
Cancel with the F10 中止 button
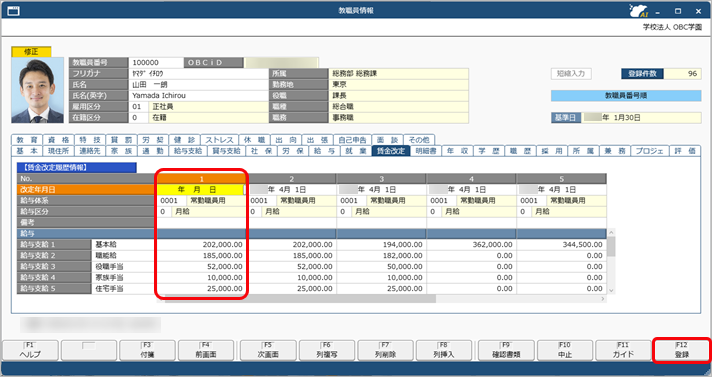coord(564,350)
